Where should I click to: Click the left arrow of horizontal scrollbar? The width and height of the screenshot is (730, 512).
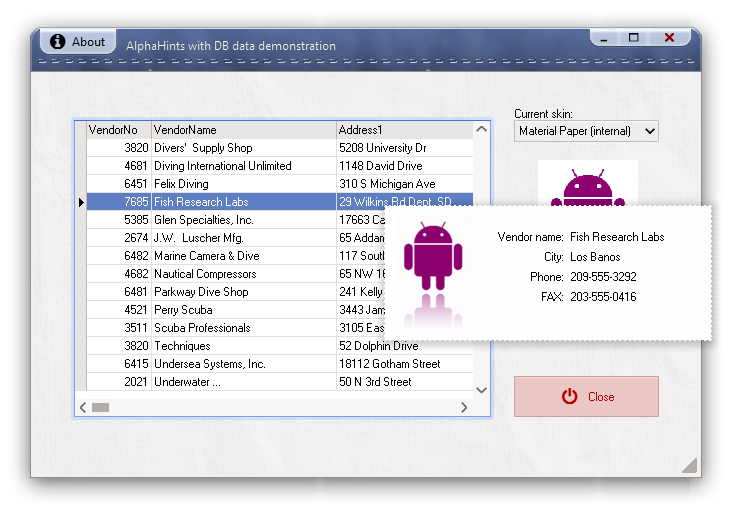click(83, 408)
